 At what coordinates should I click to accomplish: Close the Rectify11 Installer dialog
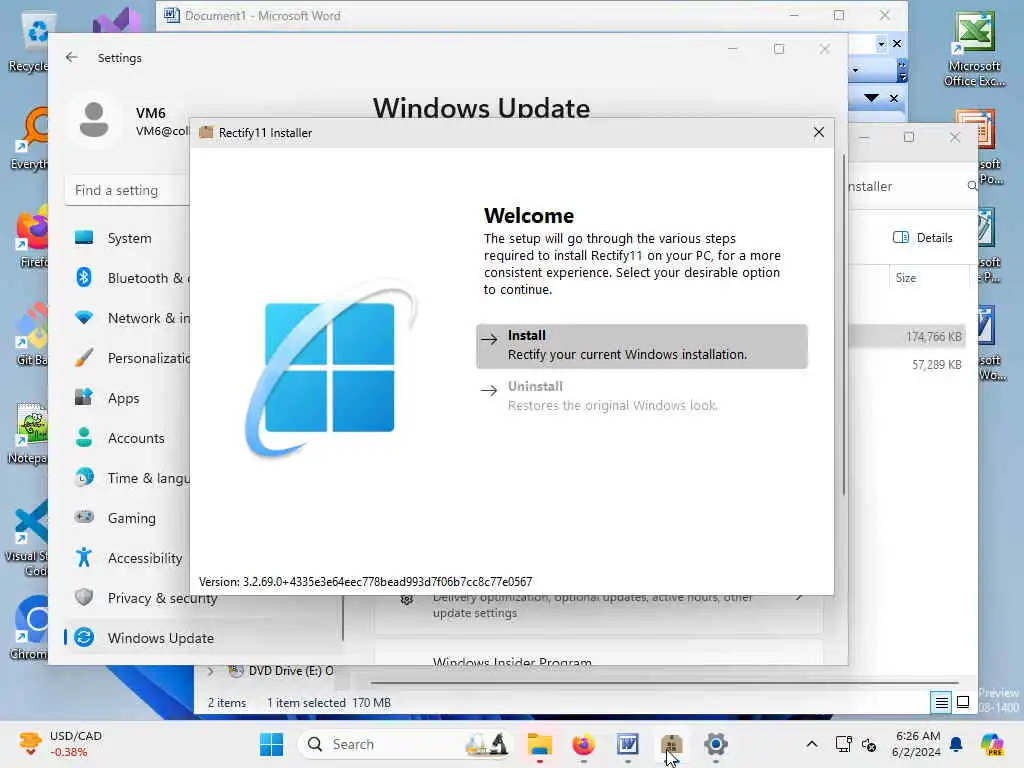(x=818, y=133)
